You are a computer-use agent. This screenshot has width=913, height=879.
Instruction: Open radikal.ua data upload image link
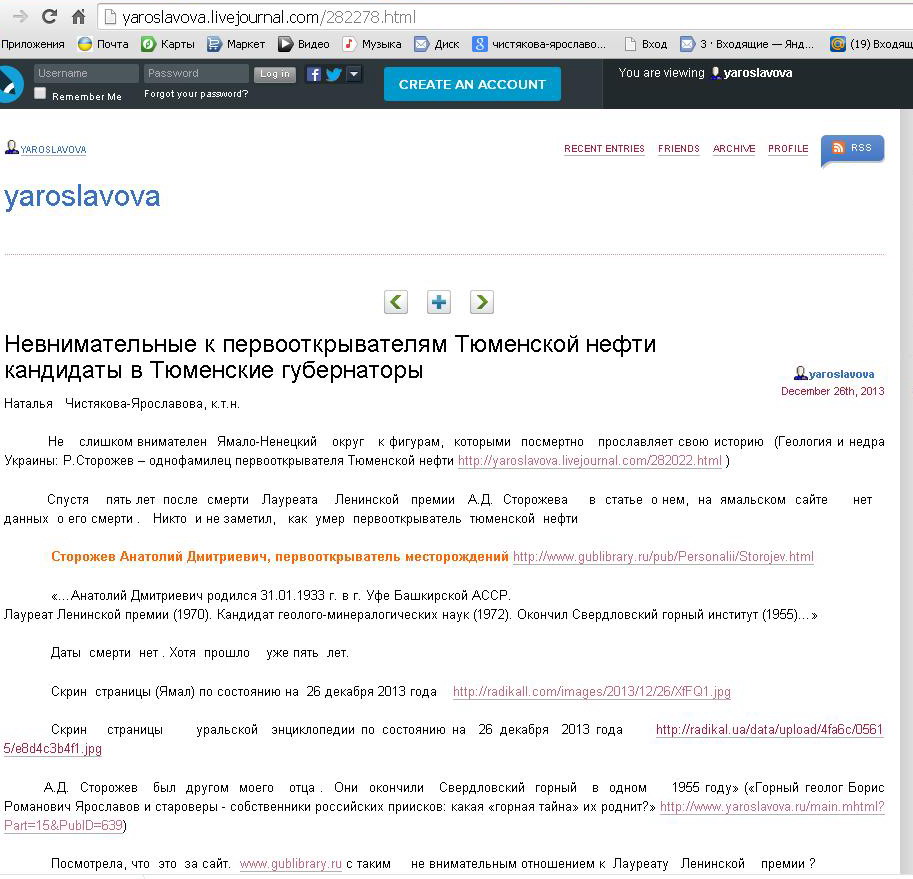[769, 730]
